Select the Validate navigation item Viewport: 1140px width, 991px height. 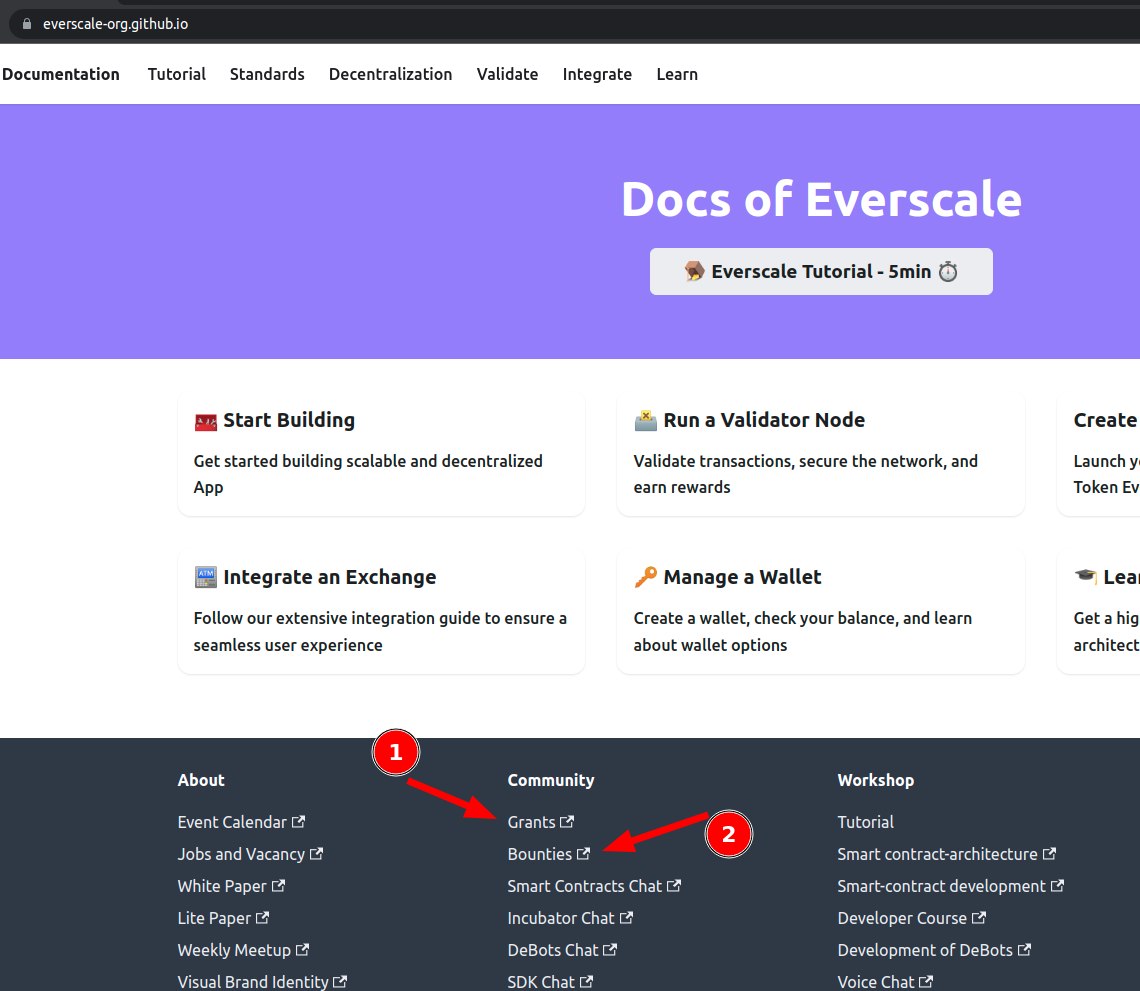[507, 74]
